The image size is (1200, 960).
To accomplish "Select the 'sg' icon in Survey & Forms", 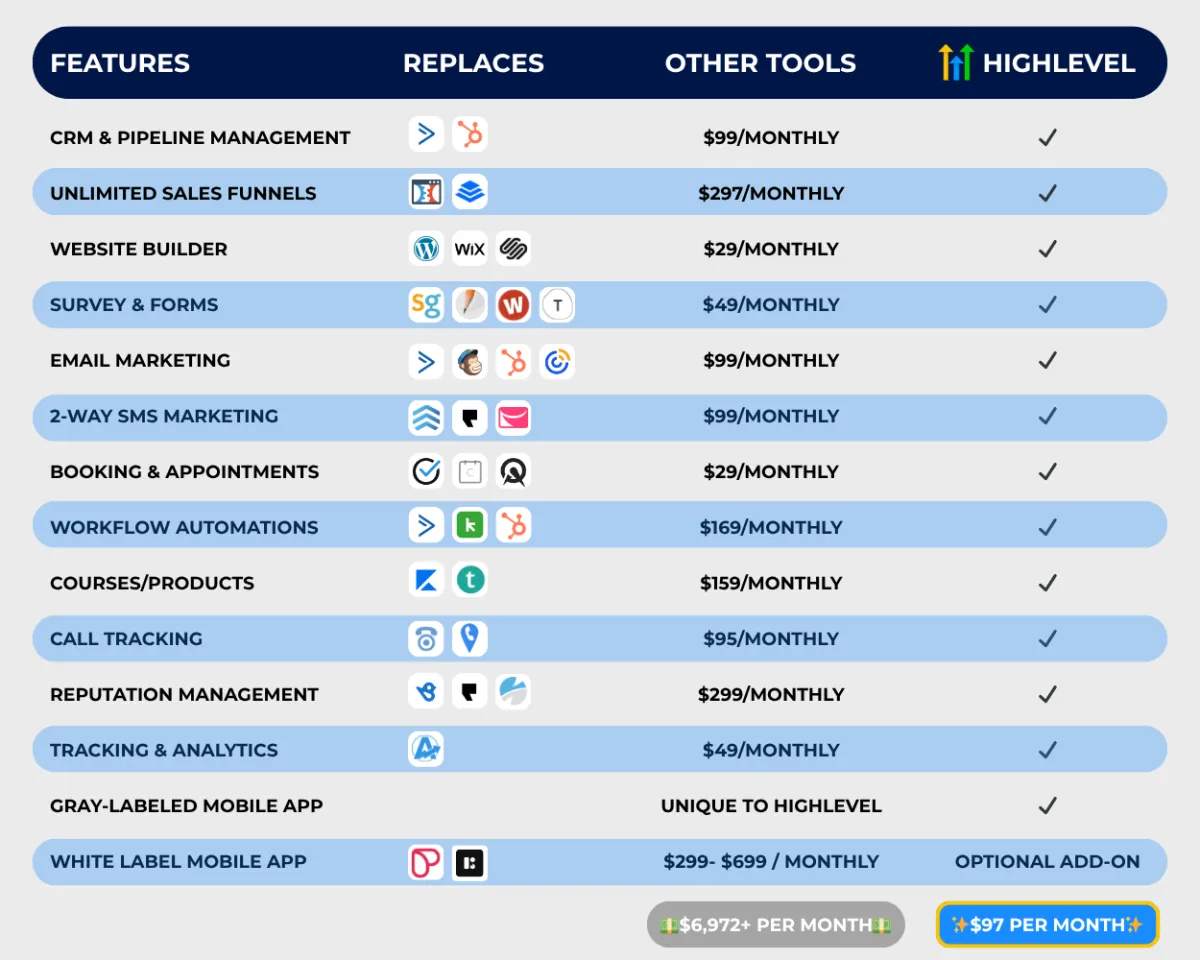I will click(x=427, y=305).
